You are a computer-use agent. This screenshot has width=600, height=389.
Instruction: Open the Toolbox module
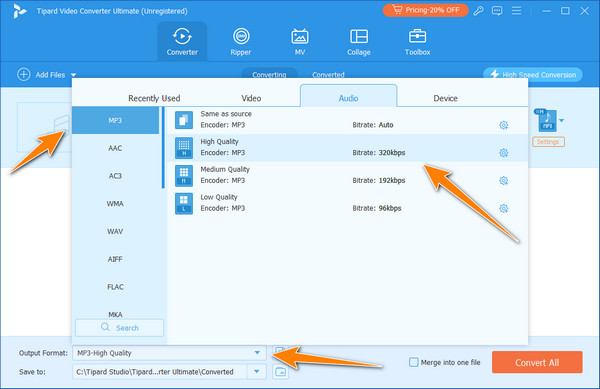point(417,41)
